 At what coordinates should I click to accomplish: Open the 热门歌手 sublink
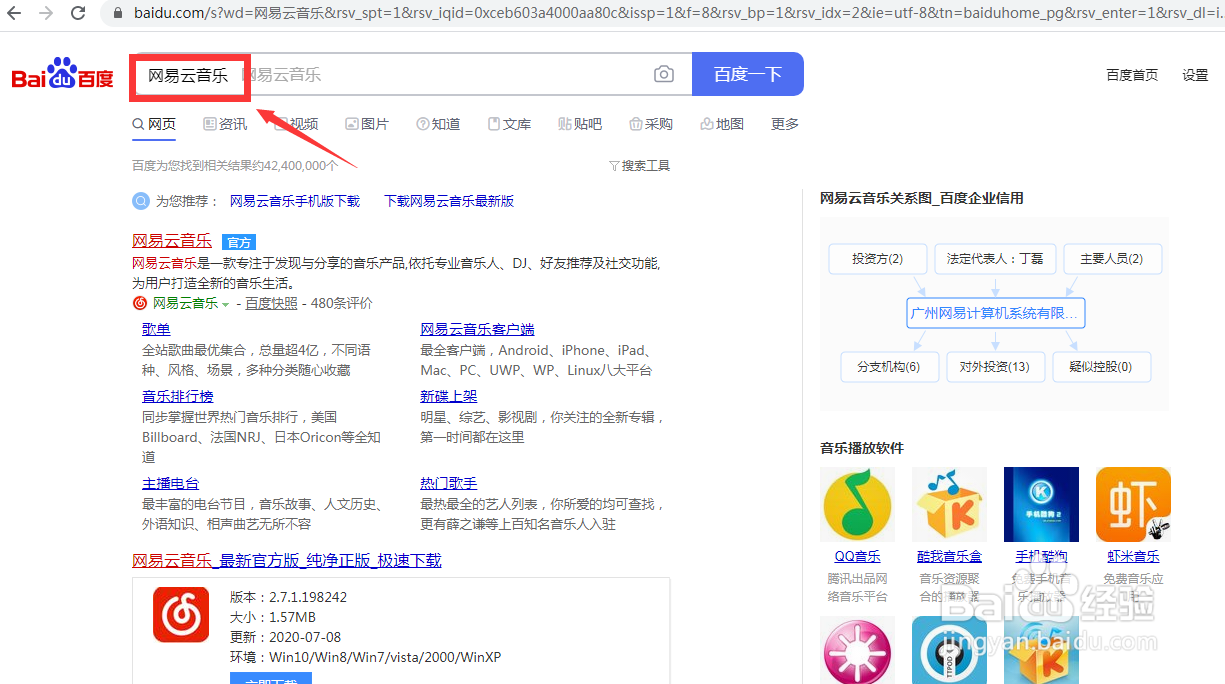[449, 483]
